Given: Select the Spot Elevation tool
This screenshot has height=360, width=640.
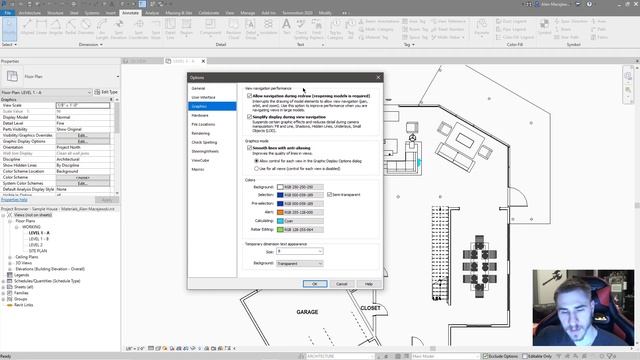Looking at the screenshot, I should click(x=119, y=29).
